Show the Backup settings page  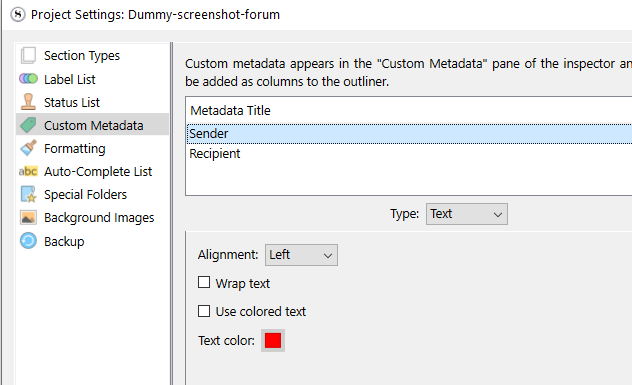point(64,241)
